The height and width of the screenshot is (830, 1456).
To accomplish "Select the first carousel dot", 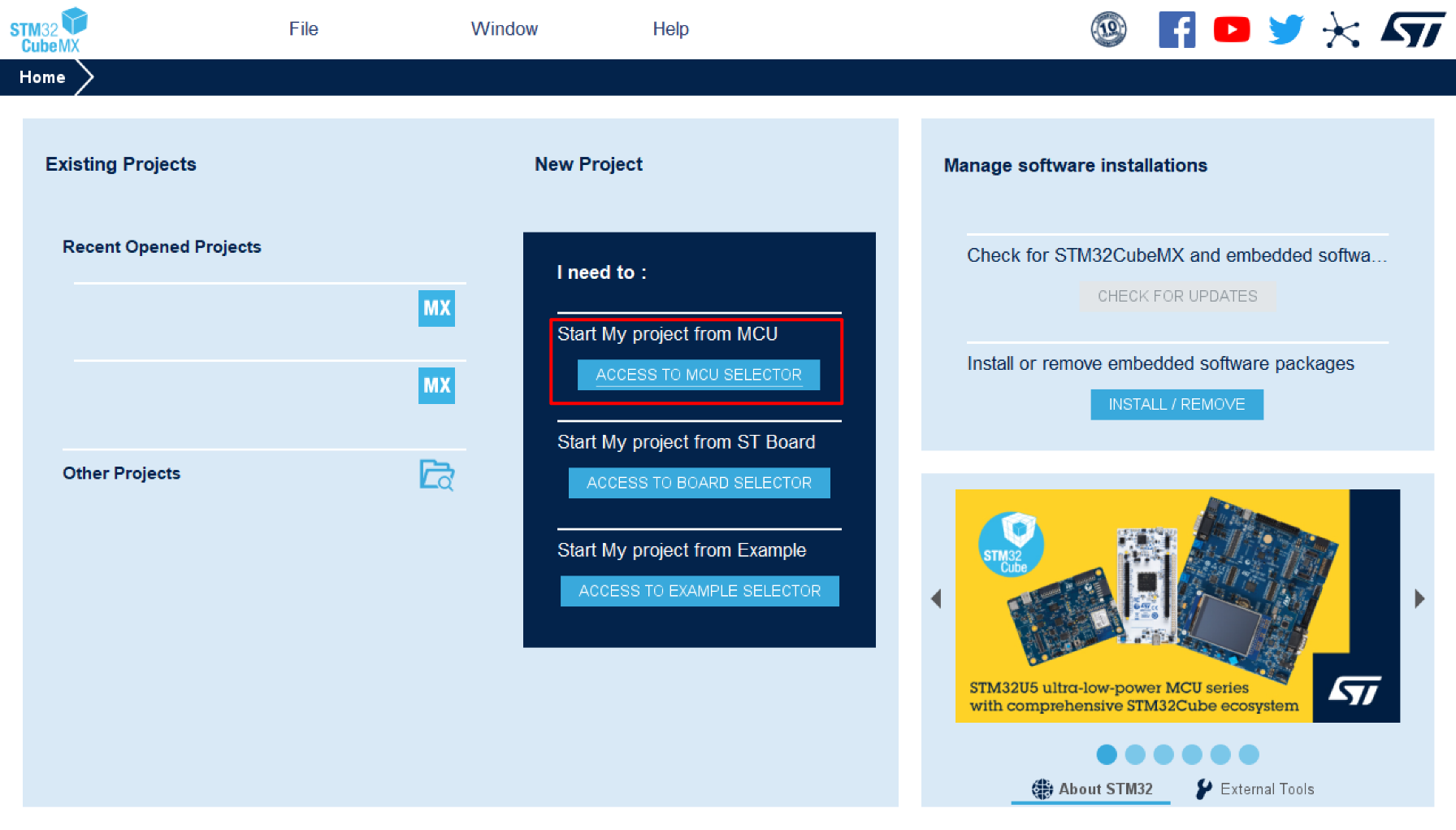I will coord(1107,754).
